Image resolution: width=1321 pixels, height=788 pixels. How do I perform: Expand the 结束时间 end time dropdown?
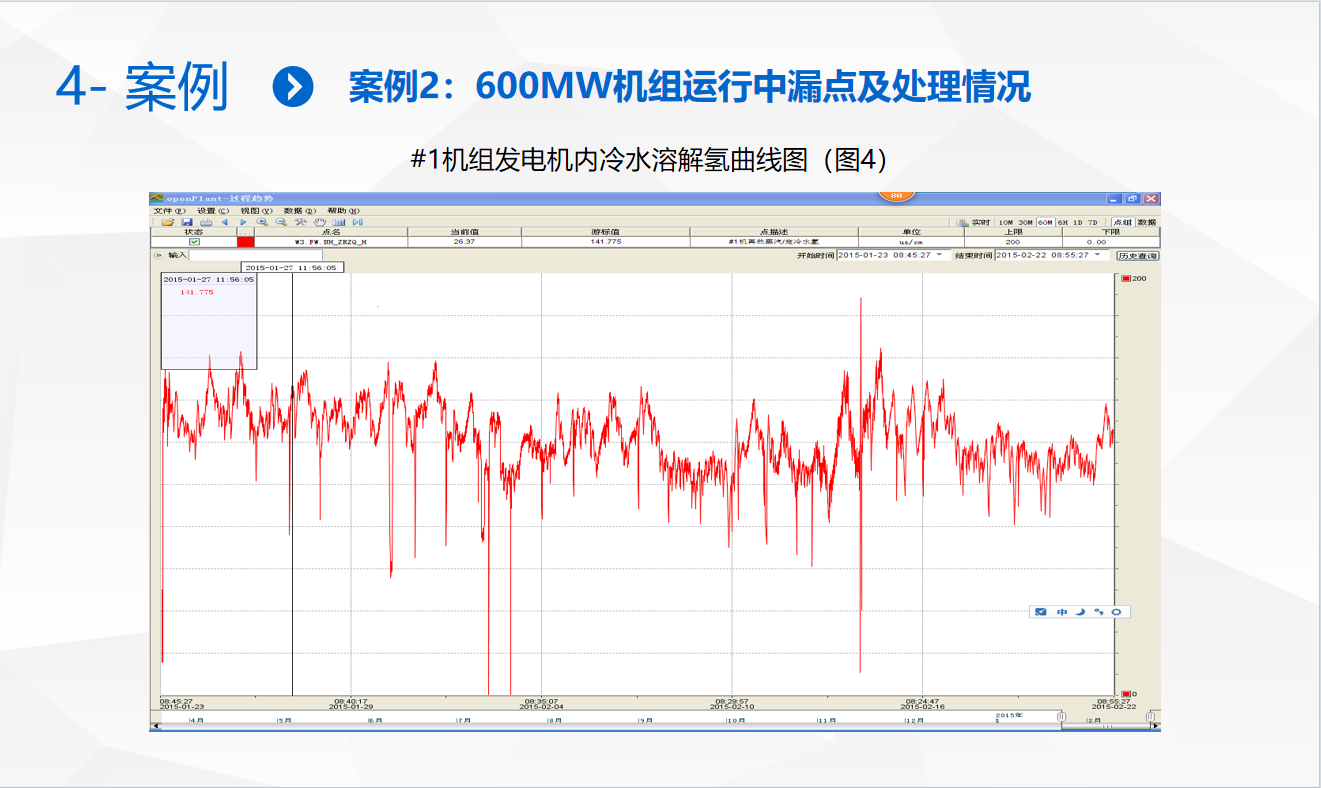[1098, 255]
